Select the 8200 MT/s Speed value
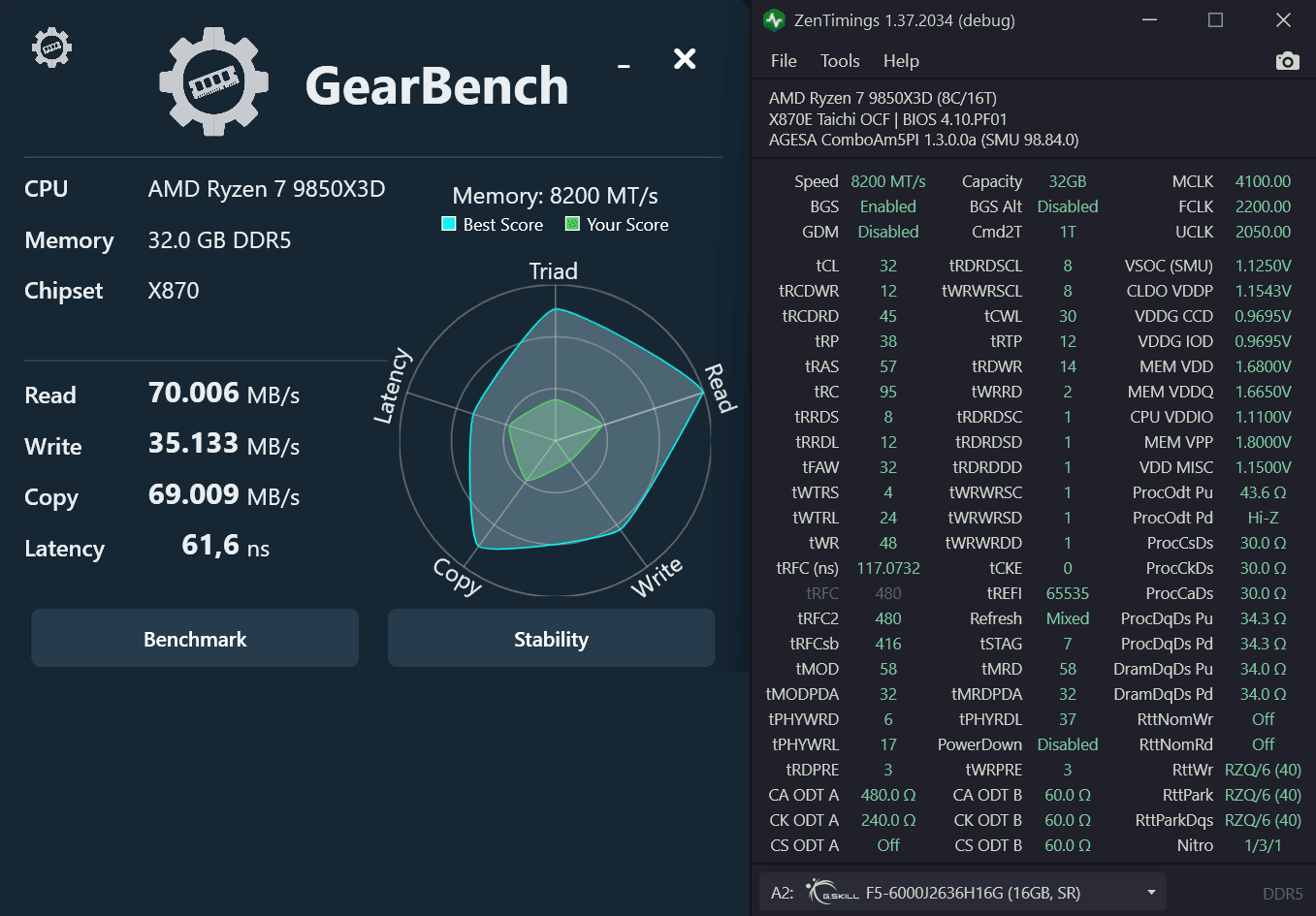The height and width of the screenshot is (916, 1316). (888, 180)
